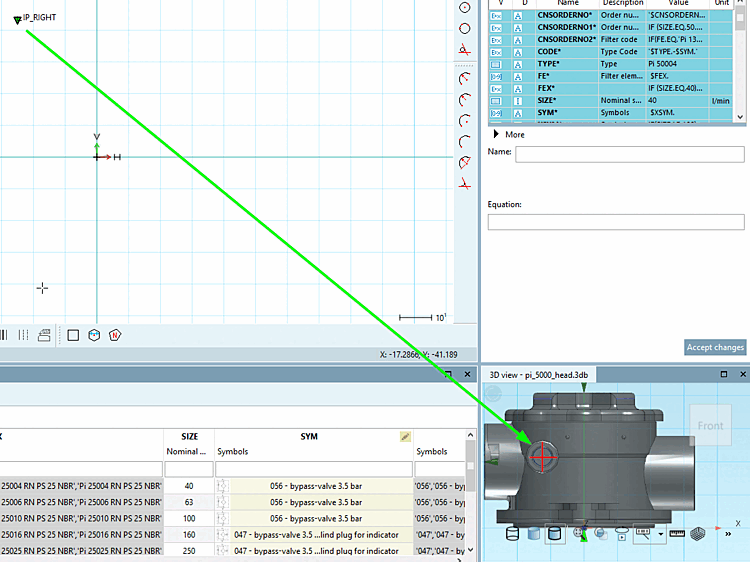Screen dimensions: 750x562
Task: Click the symbol thumbnail in the size 40 row
Action: click(222, 486)
